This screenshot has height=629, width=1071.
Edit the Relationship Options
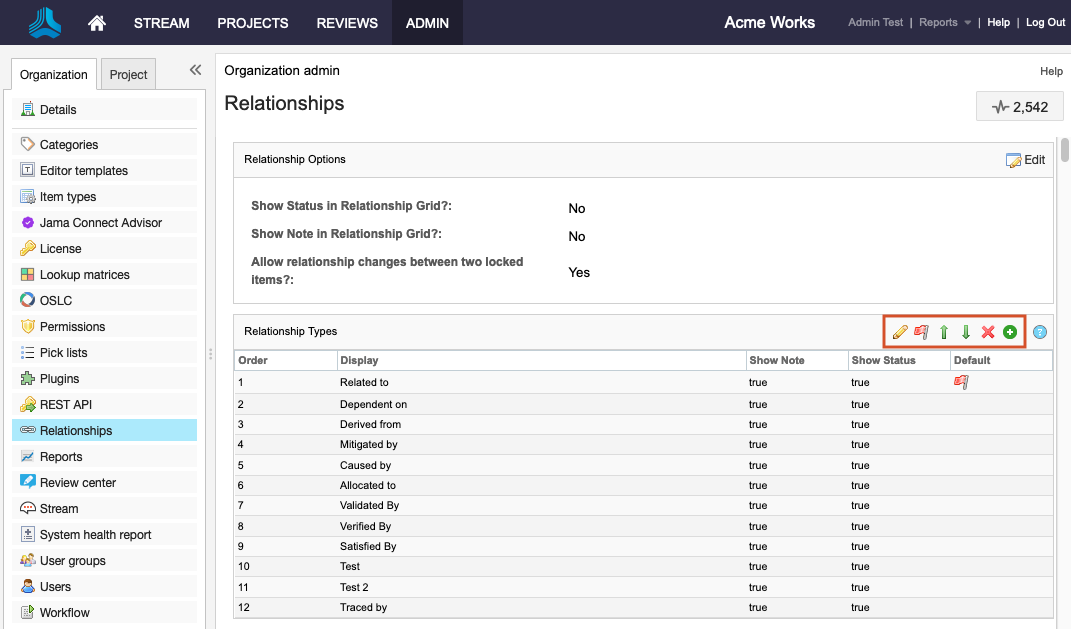(1026, 160)
